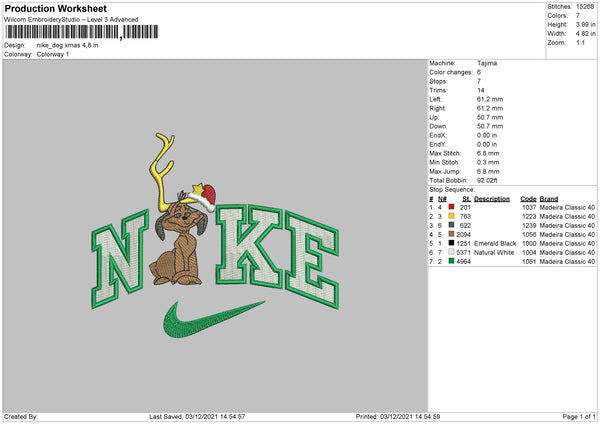Click the Color changes value 6
The width and height of the screenshot is (600, 424).
[x=479, y=72]
